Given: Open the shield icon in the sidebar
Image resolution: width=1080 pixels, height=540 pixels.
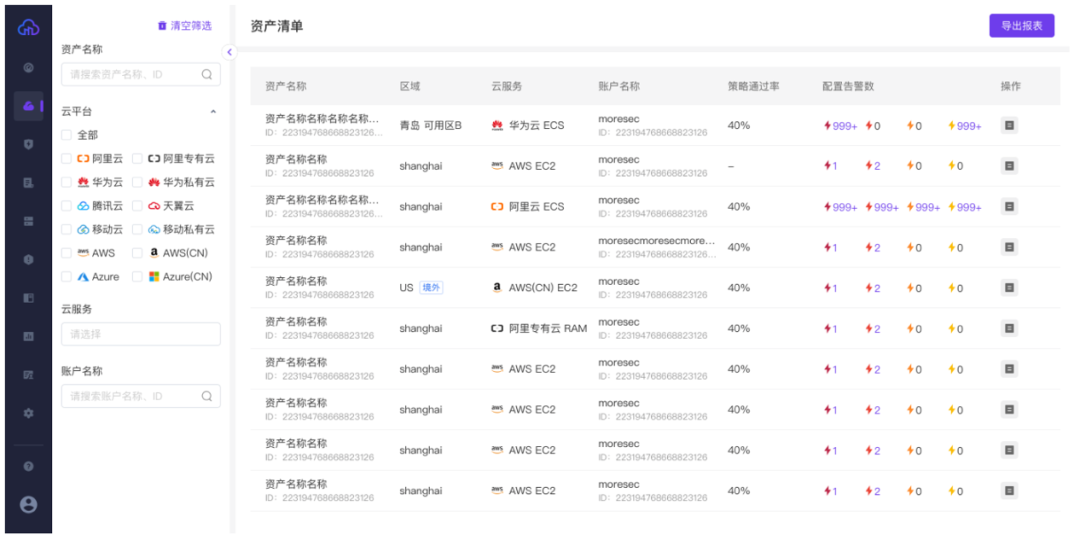Looking at the screenshot, I should tap(28, 144).
